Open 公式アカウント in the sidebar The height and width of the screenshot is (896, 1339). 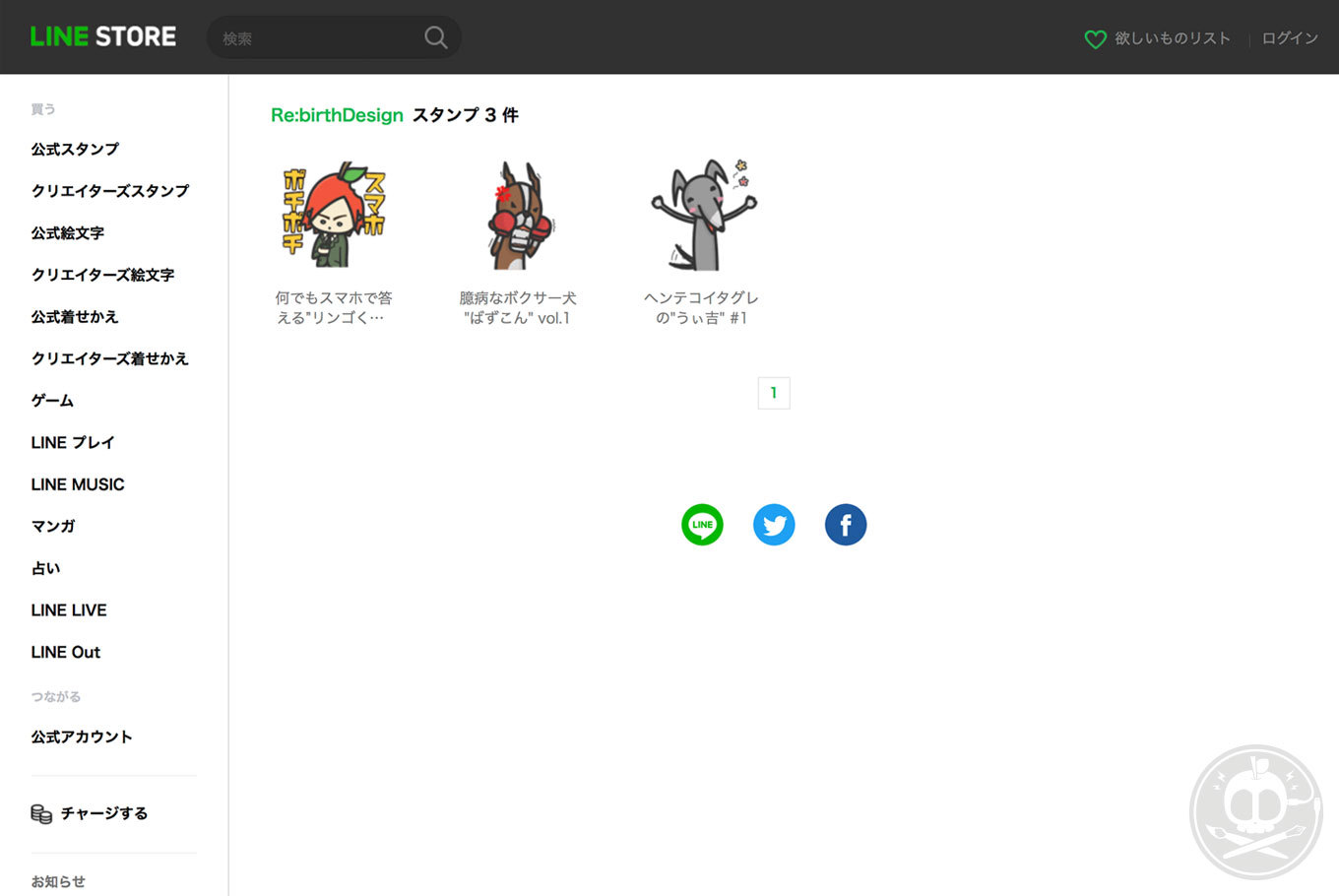pyautogui.click(x=82, y=737)
